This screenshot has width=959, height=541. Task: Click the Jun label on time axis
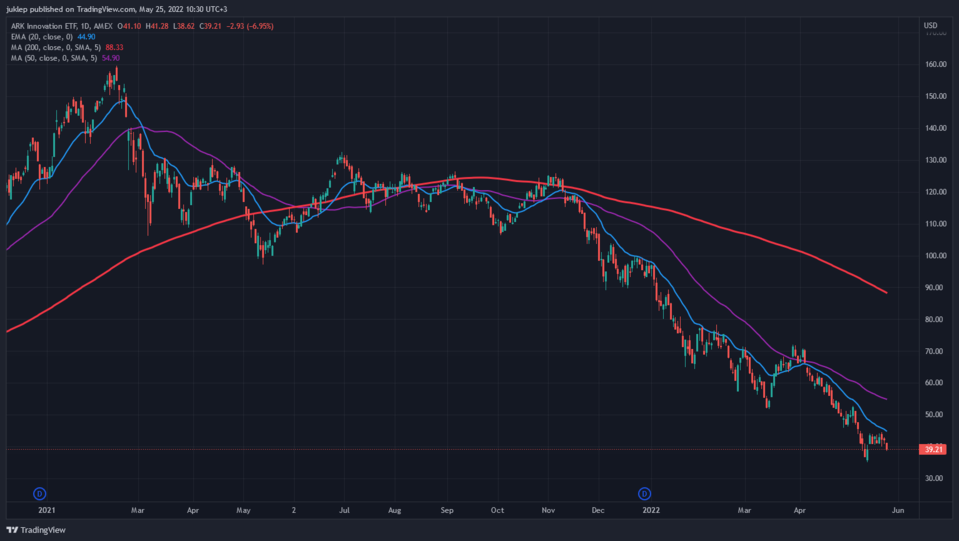click(898, 510)
